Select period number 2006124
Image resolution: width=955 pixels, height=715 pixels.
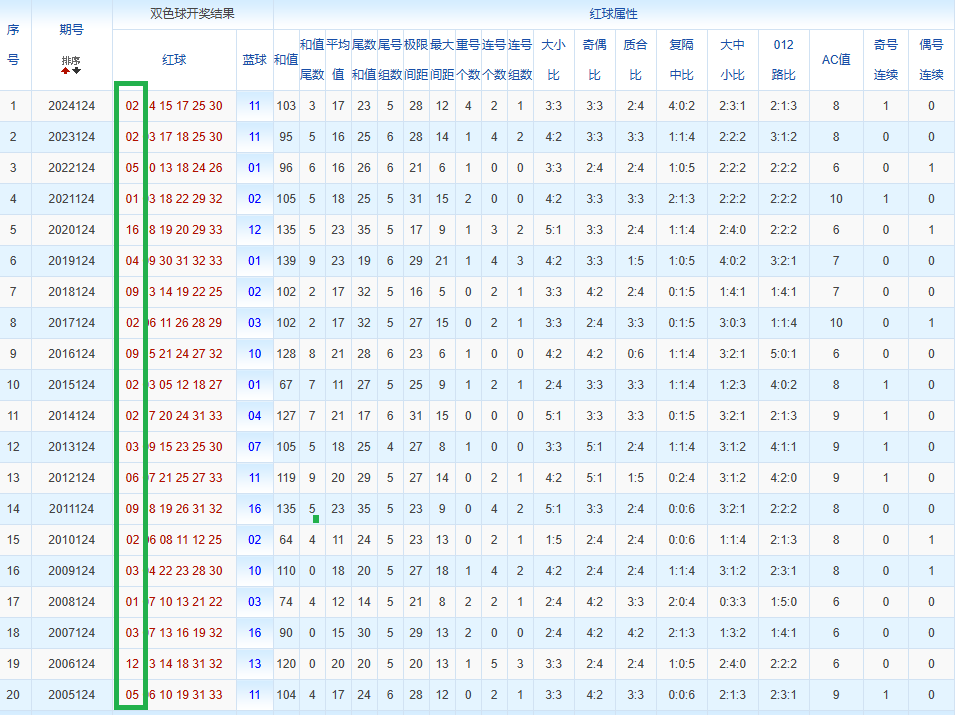[x=71, y=665]
